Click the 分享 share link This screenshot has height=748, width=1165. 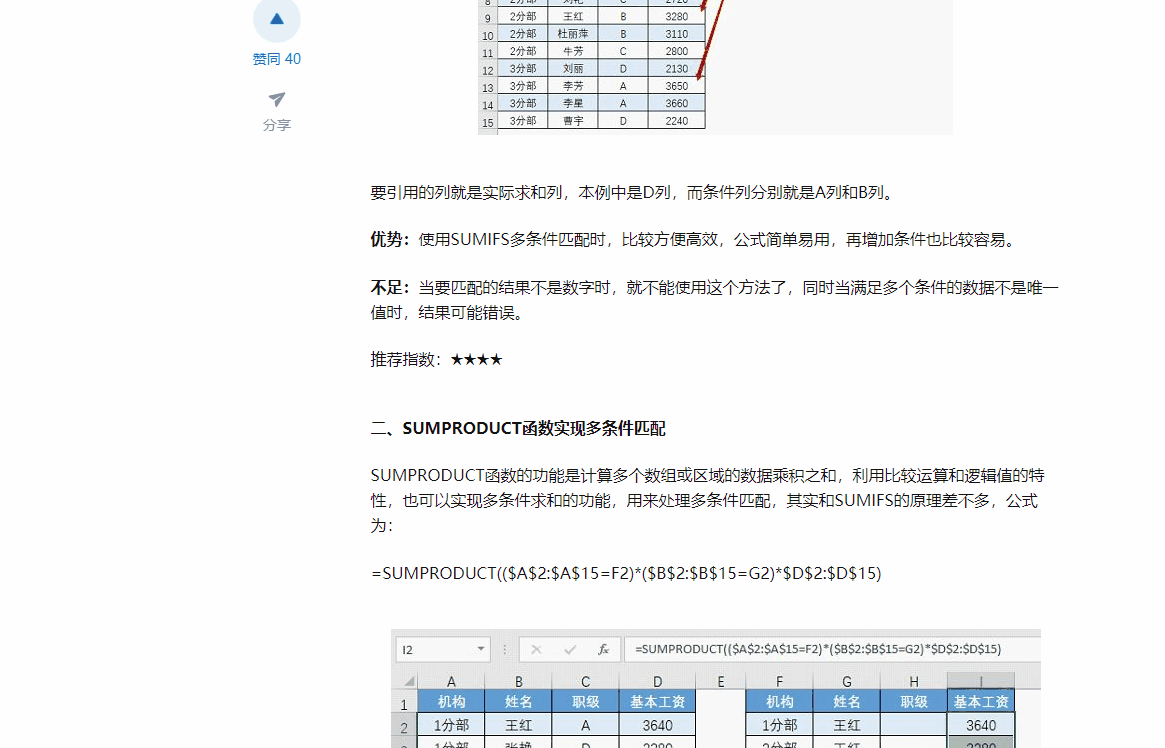point(277,124)
